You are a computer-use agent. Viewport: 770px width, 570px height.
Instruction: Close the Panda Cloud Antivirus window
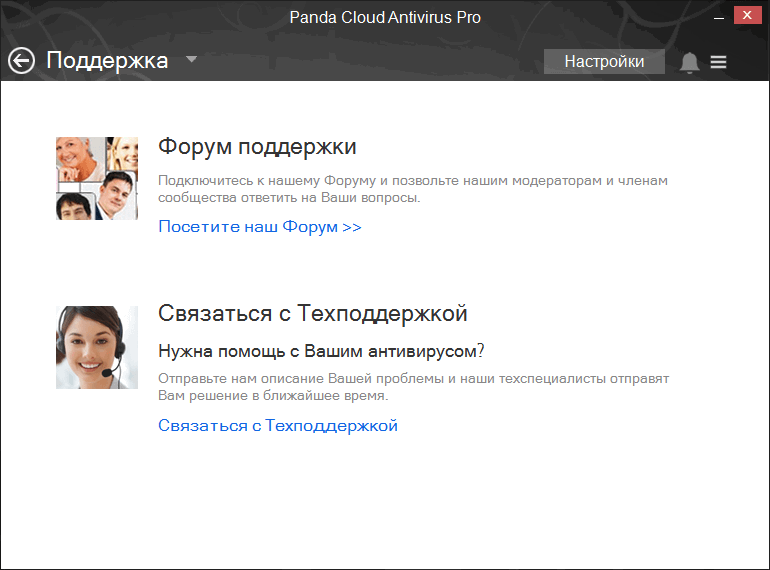click(x=747, y=15)
